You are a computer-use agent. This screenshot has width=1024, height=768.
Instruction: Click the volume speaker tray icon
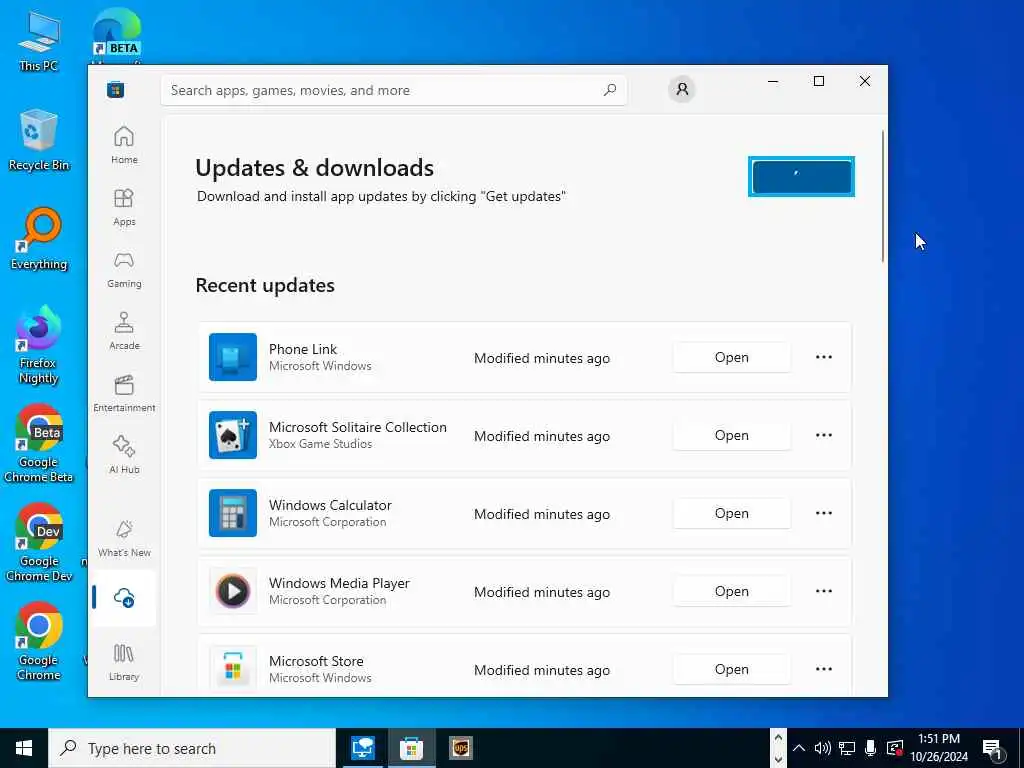coord(822,748)
